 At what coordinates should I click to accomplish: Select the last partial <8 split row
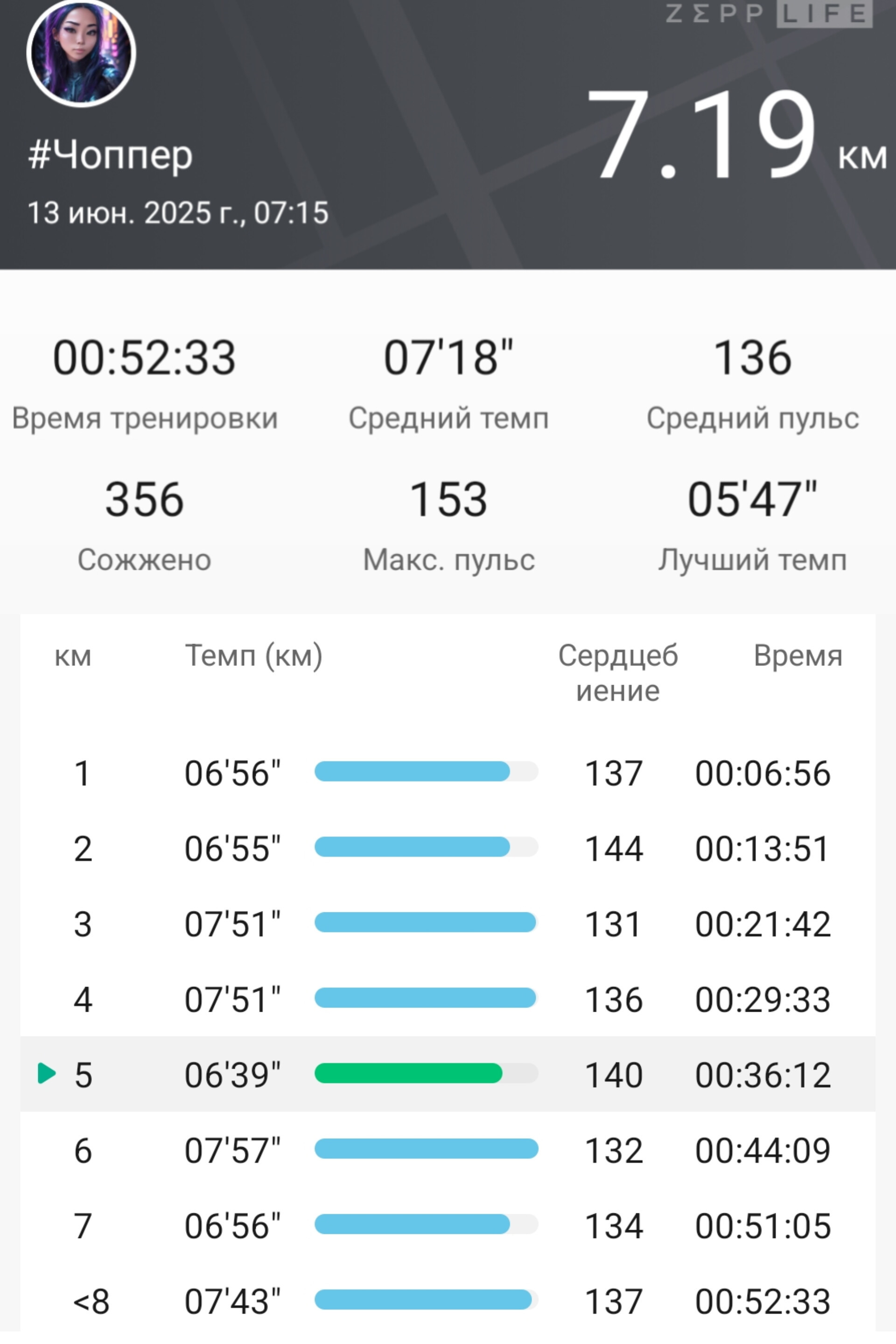pyautogui.click(x=448, y=1302)
